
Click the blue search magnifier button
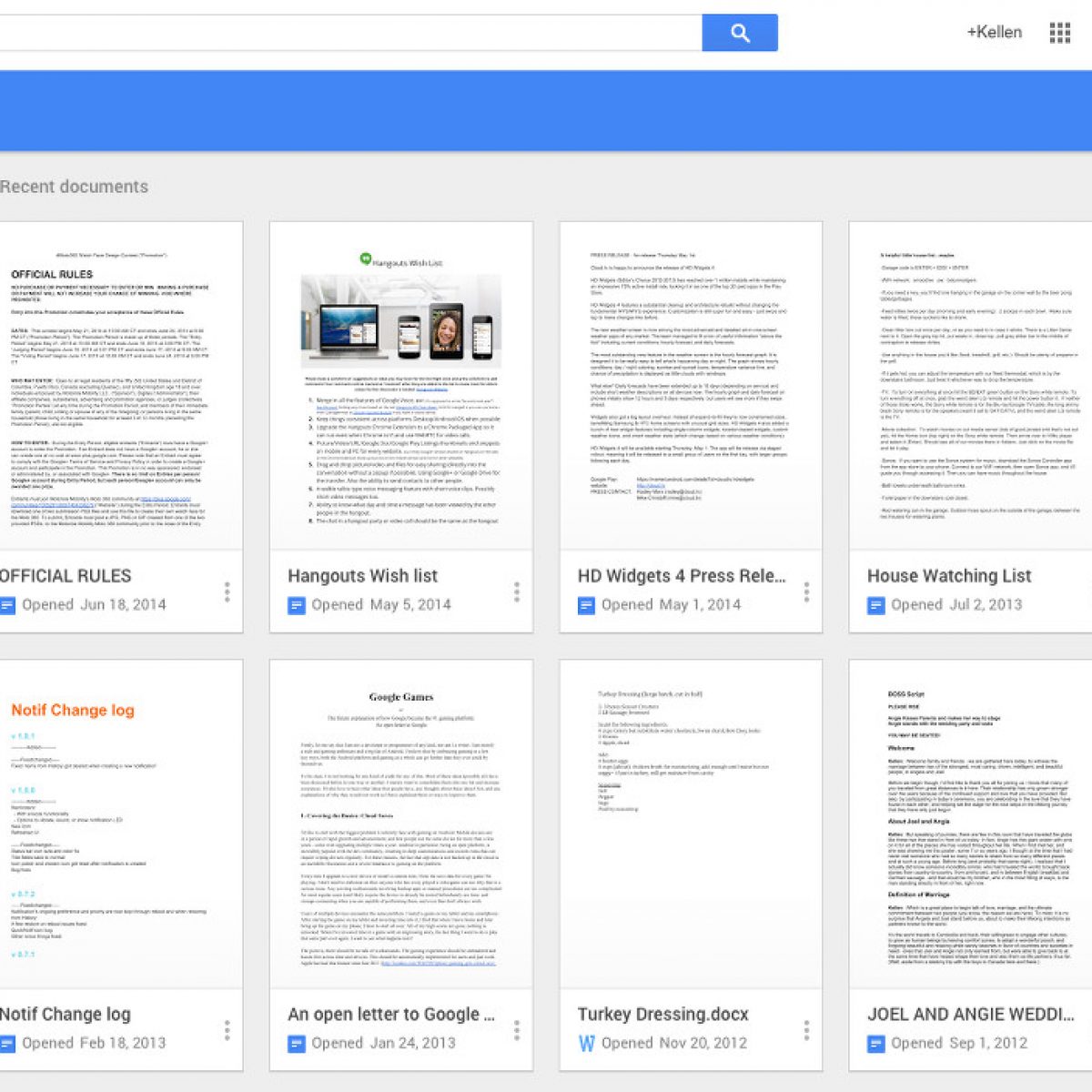pyautogui.click(x=739, y=33)
